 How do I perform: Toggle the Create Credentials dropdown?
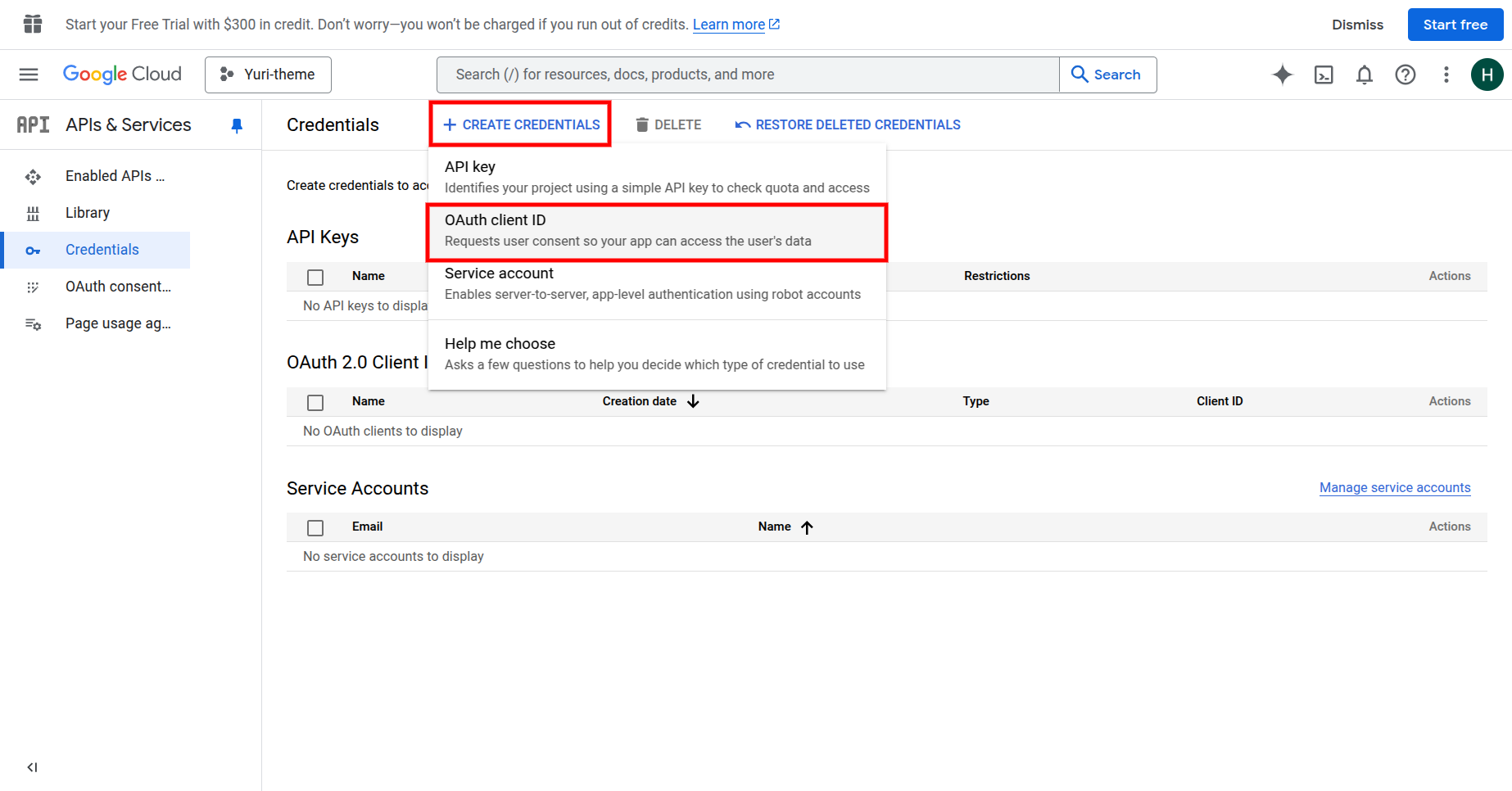tap(521, 124)
